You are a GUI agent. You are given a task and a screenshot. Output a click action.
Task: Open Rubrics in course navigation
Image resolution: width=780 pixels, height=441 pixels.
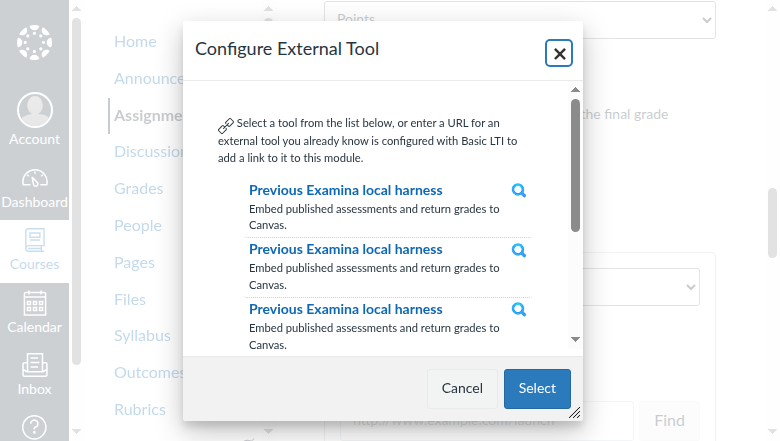point(140,410)
